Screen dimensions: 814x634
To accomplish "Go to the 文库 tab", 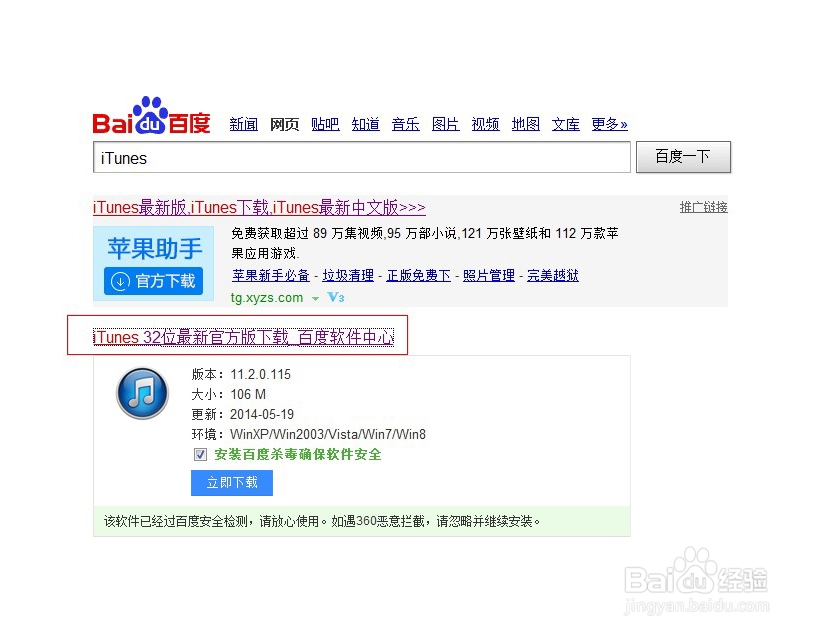I will coord(565,124).
